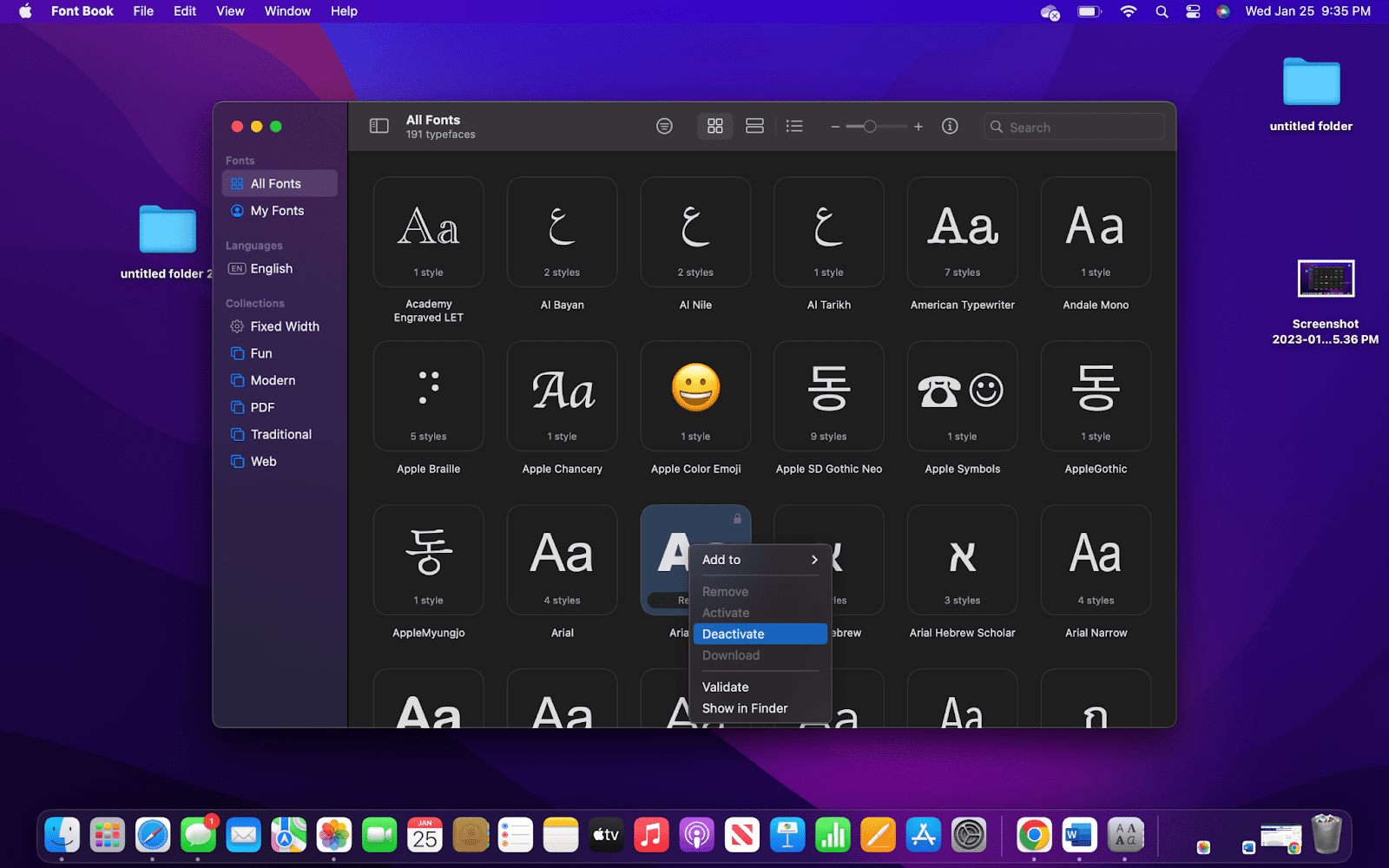Image resolution: width=1389 pixels, height=868 pixels.
Task: Show font info with the i icon
Action: pos(951,127)
